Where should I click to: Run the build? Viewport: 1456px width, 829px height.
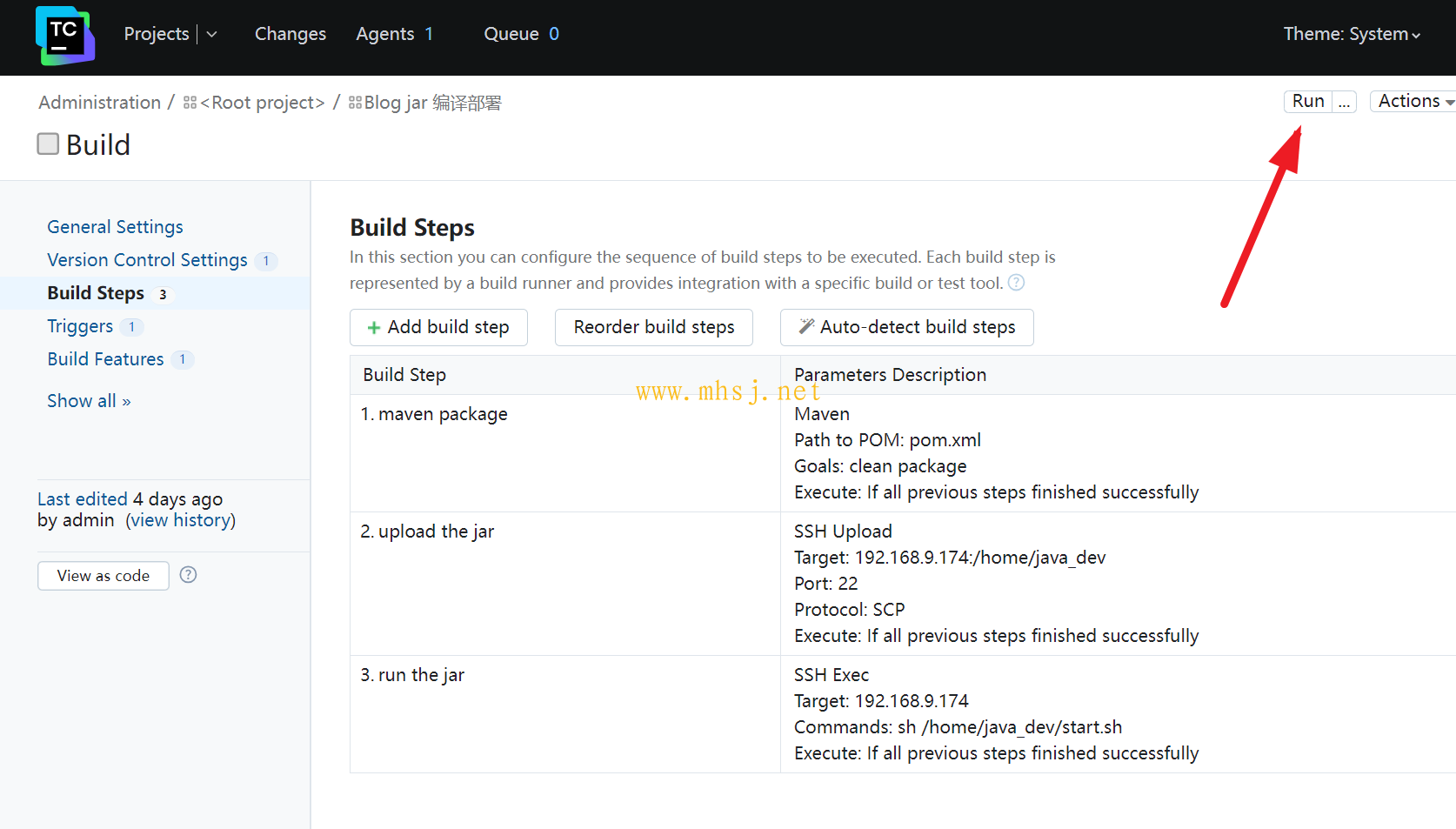(1308, 101)
